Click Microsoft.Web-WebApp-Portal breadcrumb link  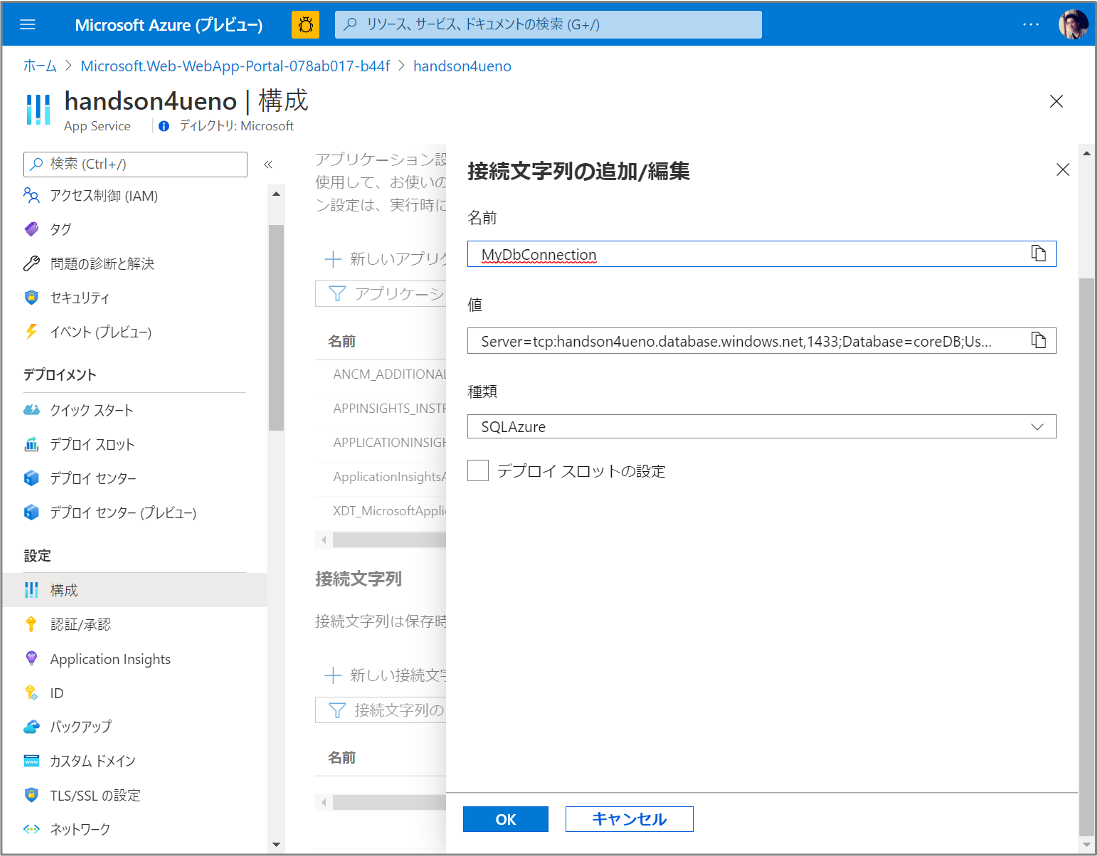[x=235, y=66]
